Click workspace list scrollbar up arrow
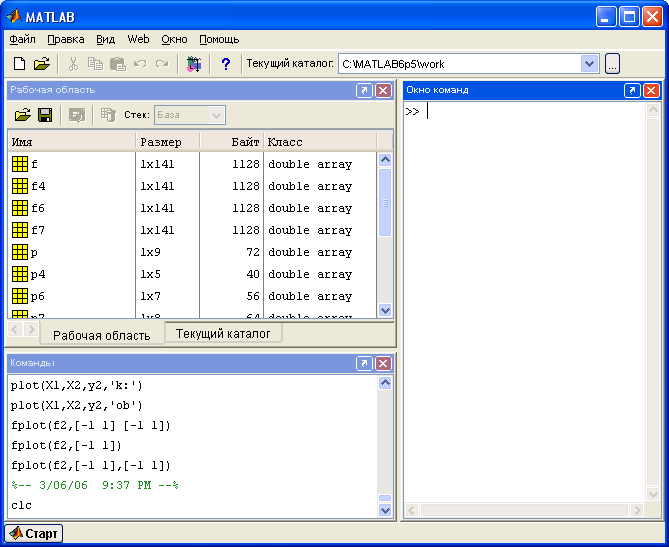 [x=385, y=160]
